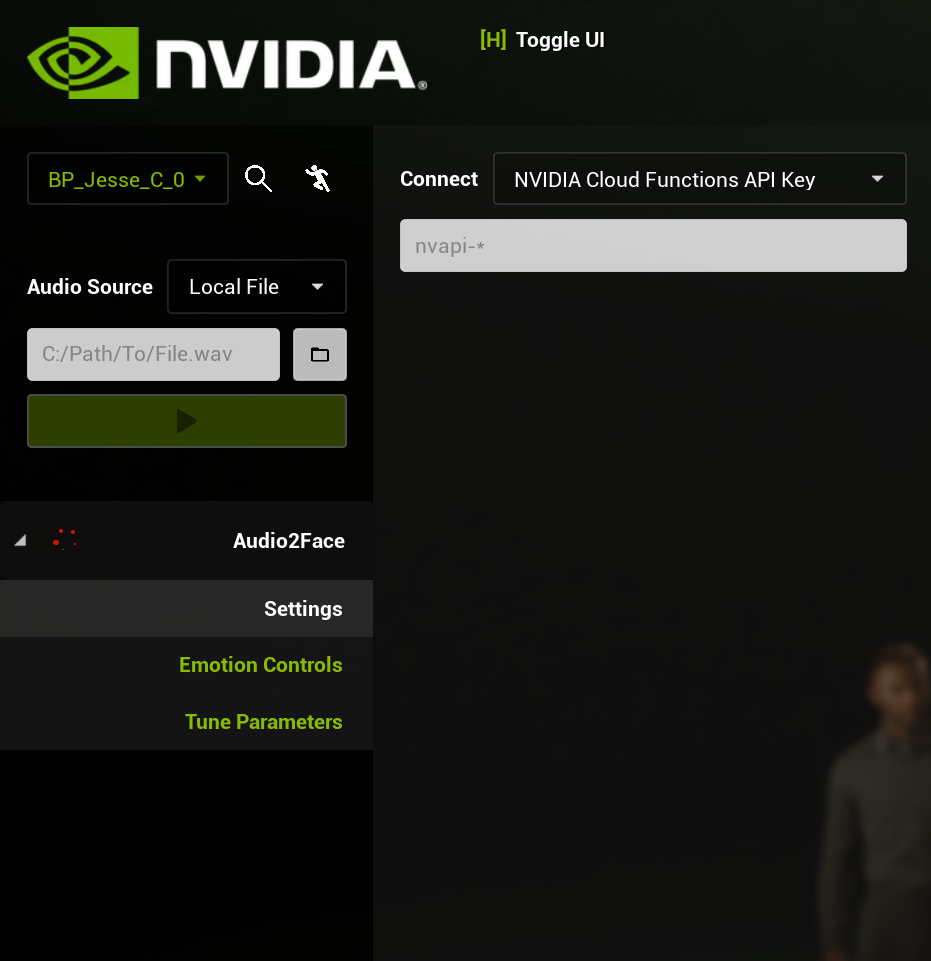
Task: Open the NVIDIA Cloud Functions API Key dropdown
Action: click(x=699, y=178)
